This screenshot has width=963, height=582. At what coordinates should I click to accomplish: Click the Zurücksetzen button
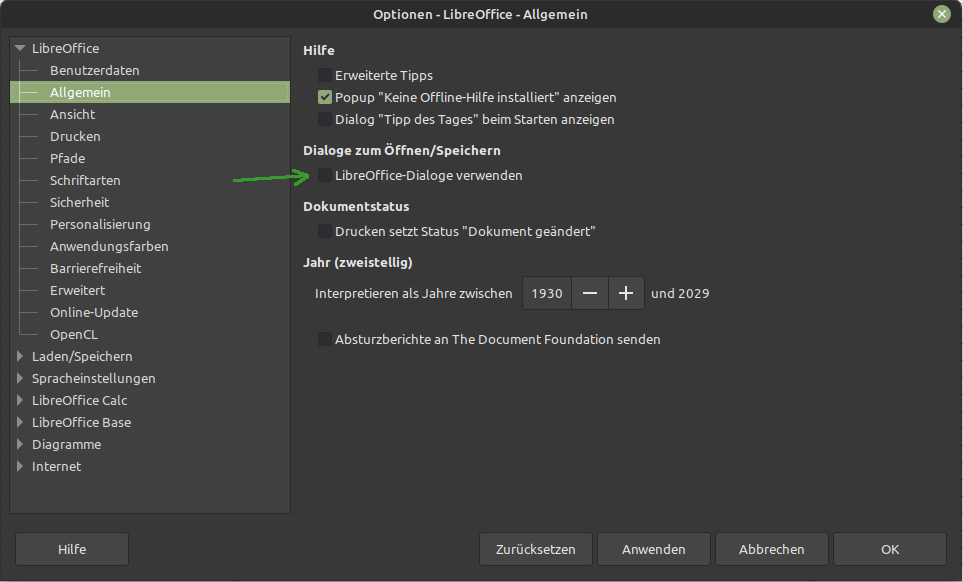(x=536, y=549)
